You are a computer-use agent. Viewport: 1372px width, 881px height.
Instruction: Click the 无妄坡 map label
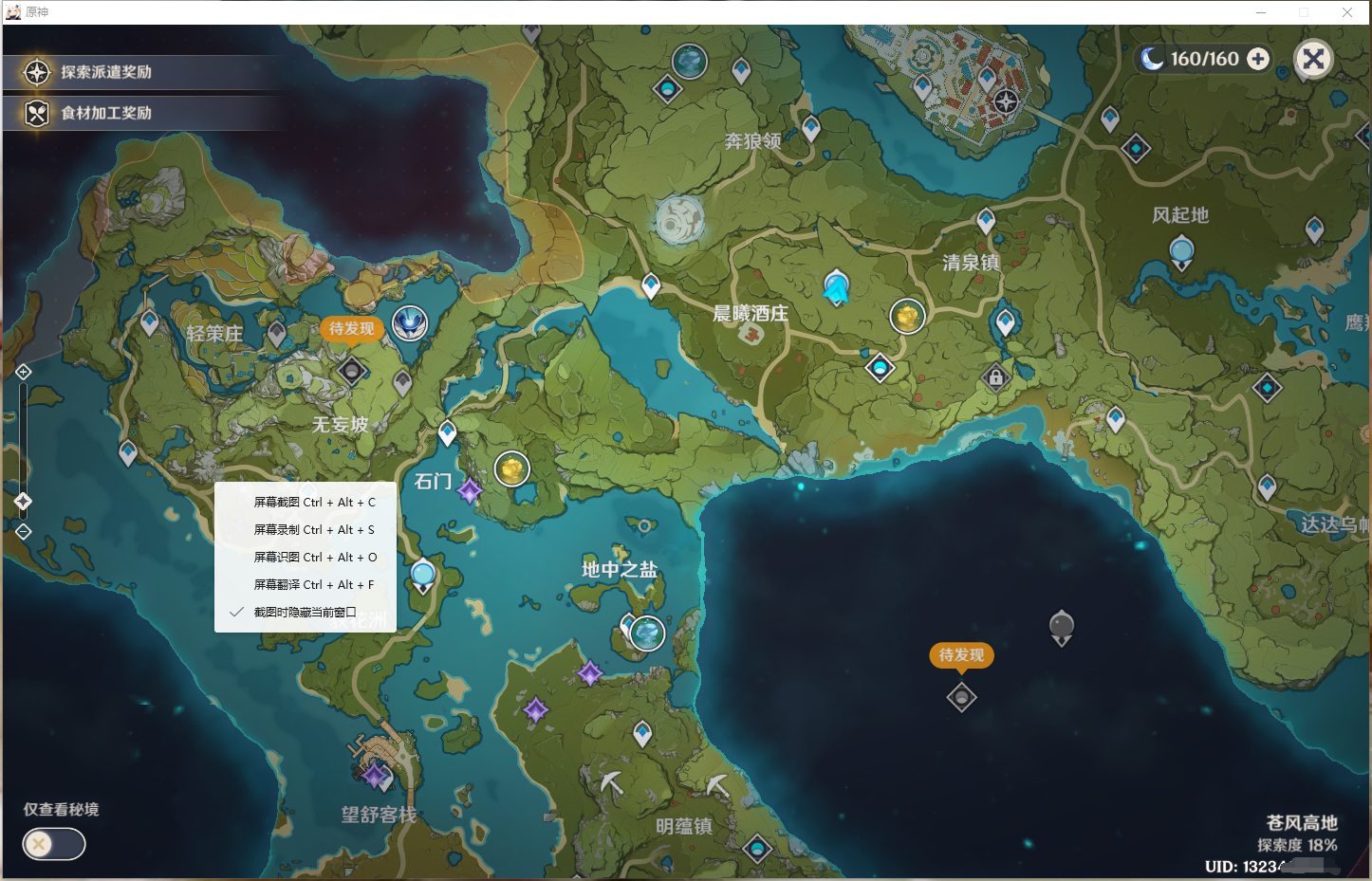pyautogui.click(x=341, y=425)
